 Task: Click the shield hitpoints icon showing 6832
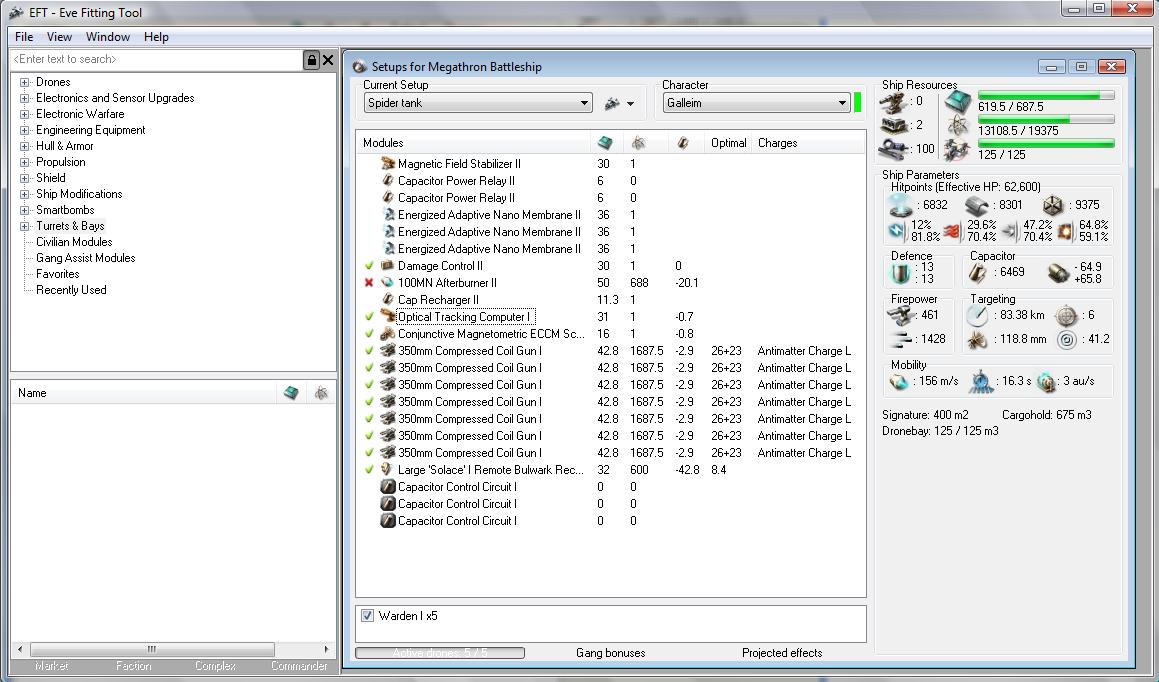[x=900, y=205]
